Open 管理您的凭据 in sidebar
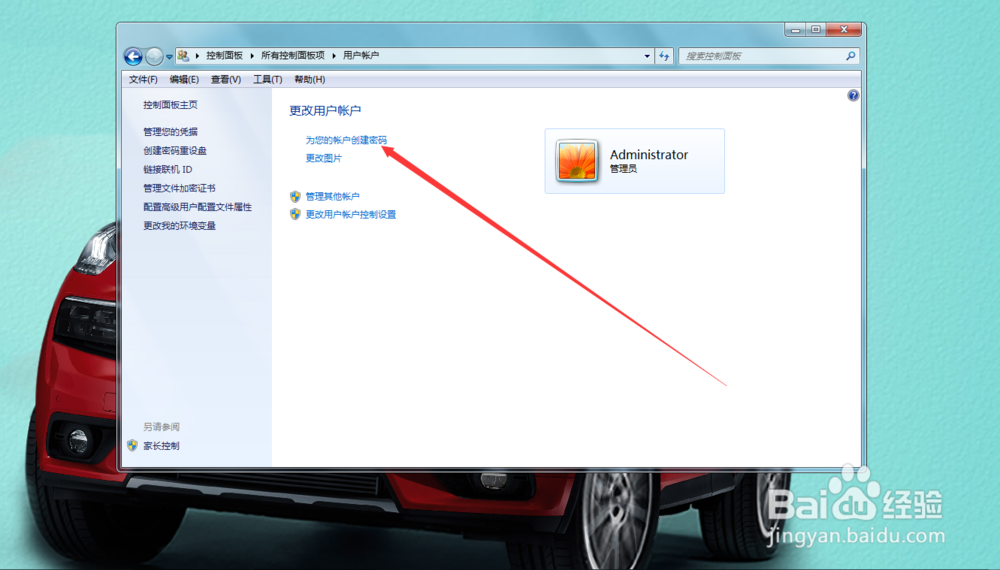1000x570 pixels. (170, 132)
